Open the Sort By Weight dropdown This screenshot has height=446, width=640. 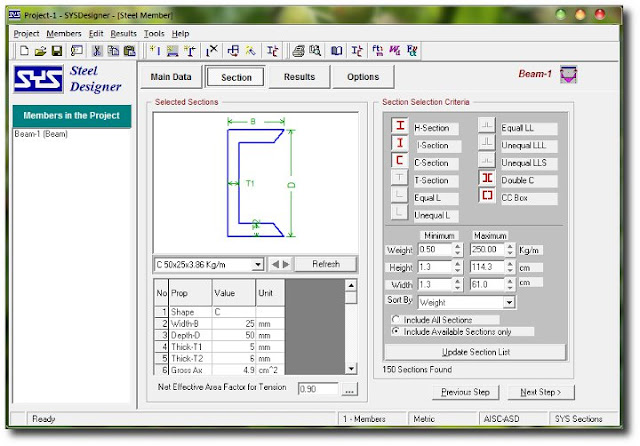pyautogui.click(x=509, y=302)
